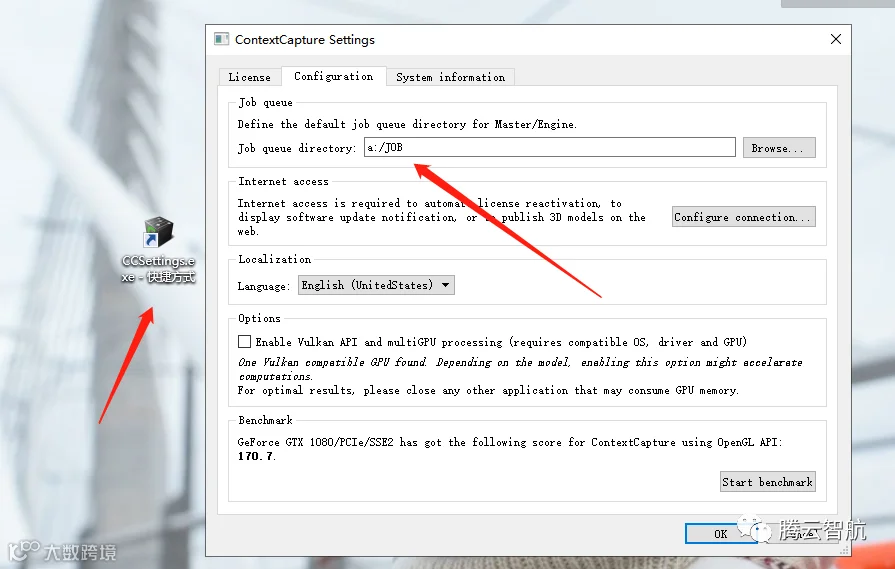
Task: Click the 'One Vulkan compatible GPU found' note
Action: (x=520, y=369)
